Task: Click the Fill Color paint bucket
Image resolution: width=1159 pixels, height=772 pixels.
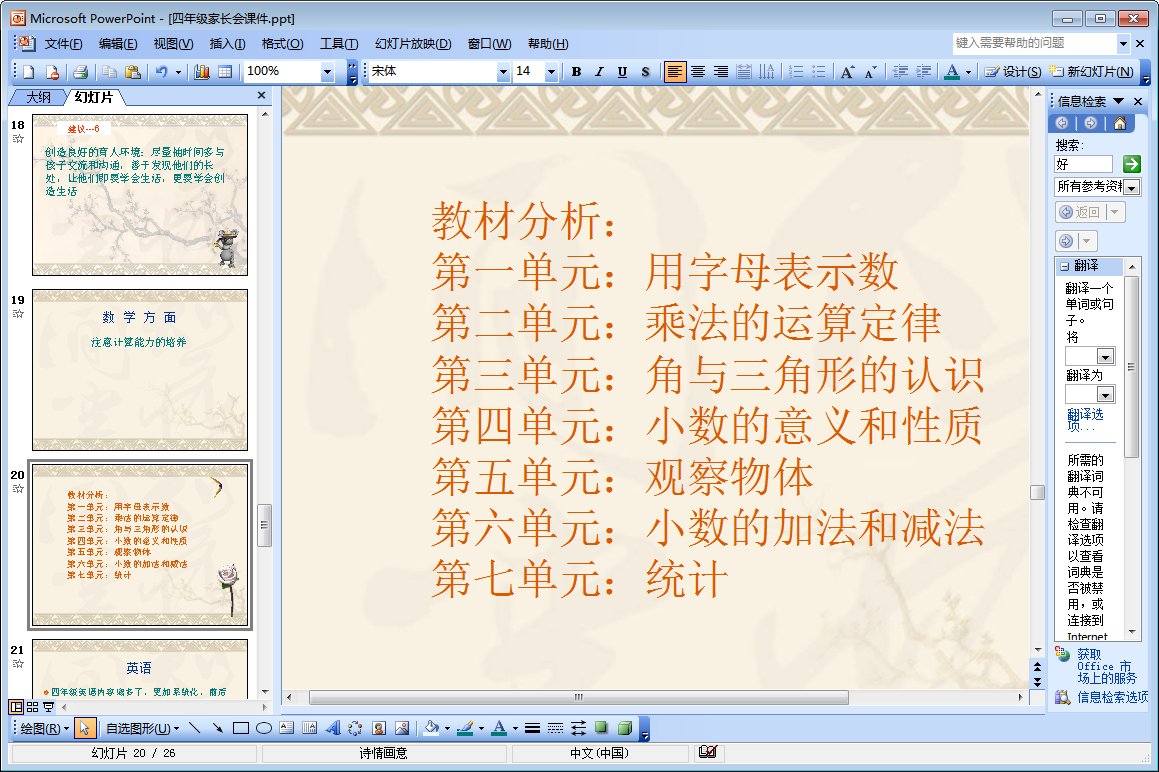Action: 432,728
